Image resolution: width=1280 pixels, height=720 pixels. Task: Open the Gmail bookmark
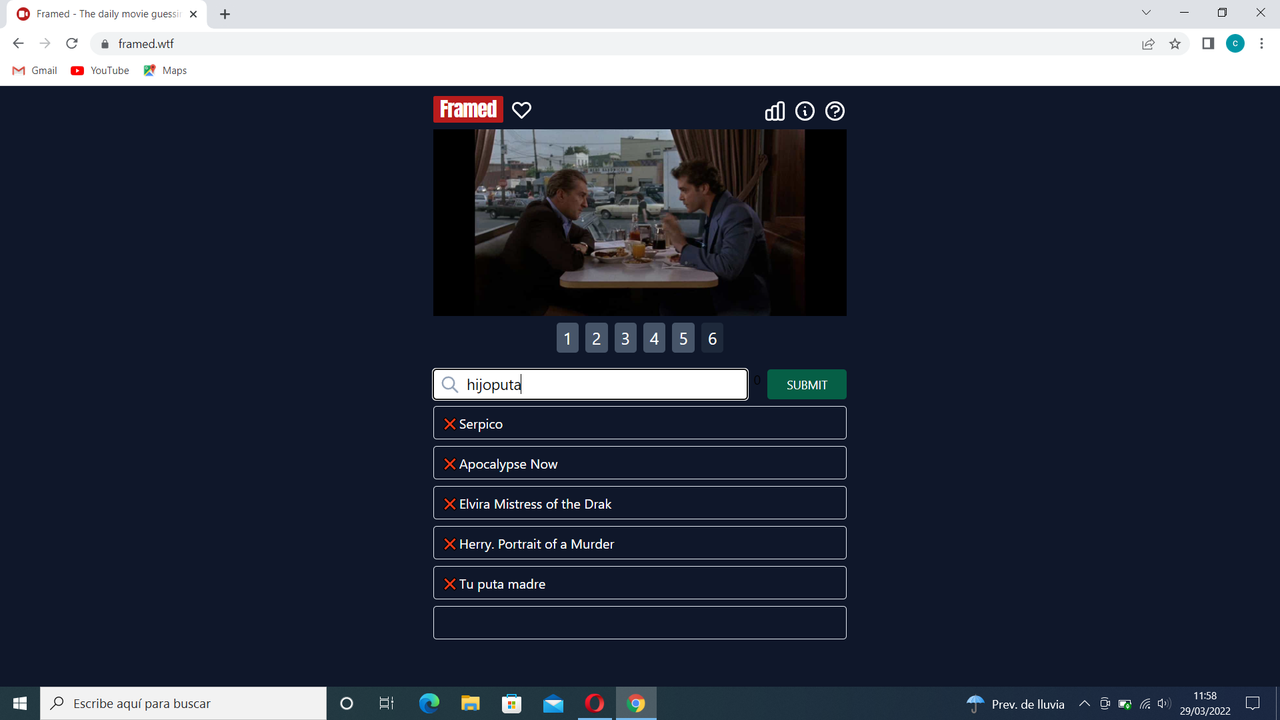click(35, 71)
